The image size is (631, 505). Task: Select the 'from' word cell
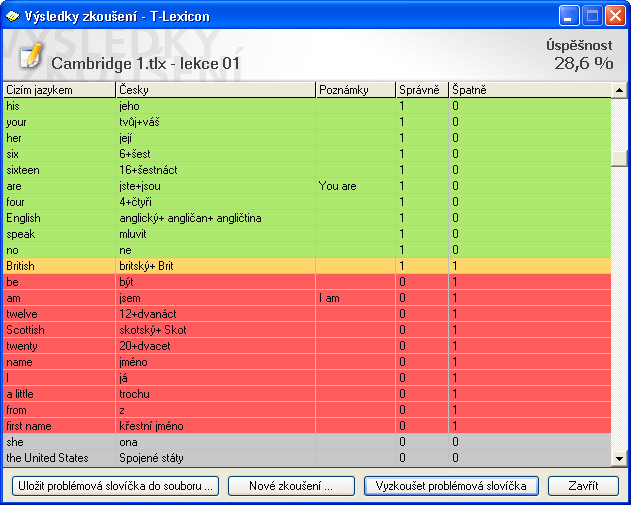(60, 410)
